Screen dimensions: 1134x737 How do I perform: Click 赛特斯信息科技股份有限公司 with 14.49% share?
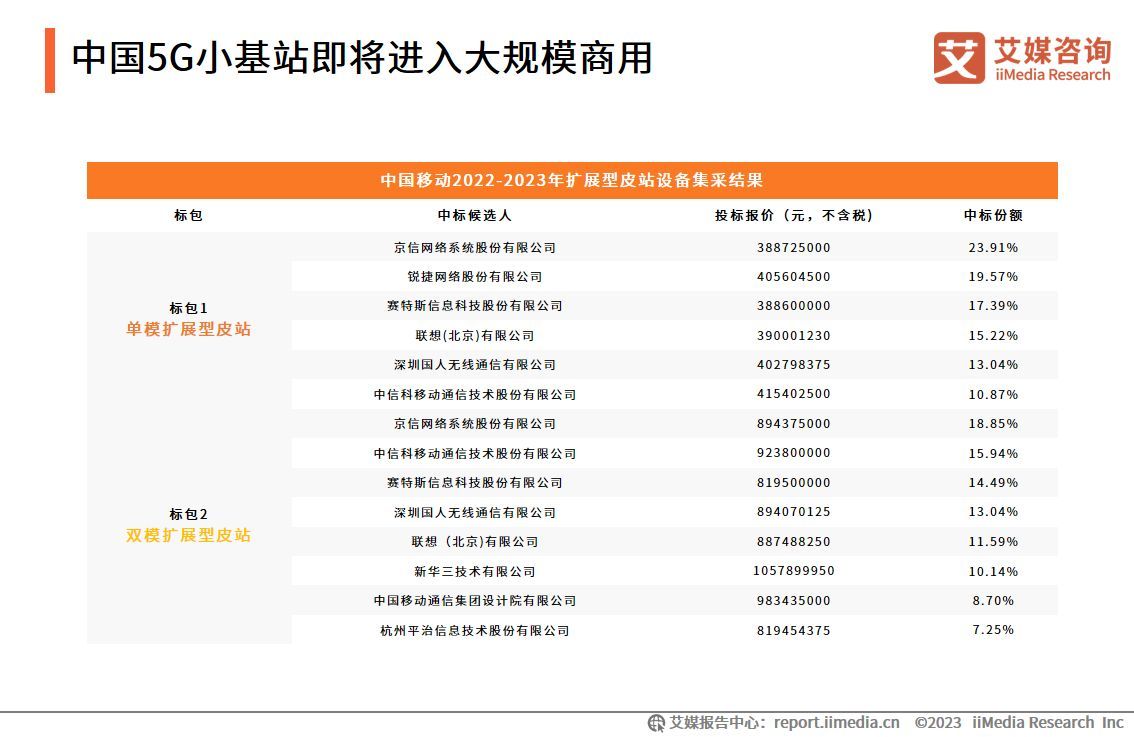(474, 482)
